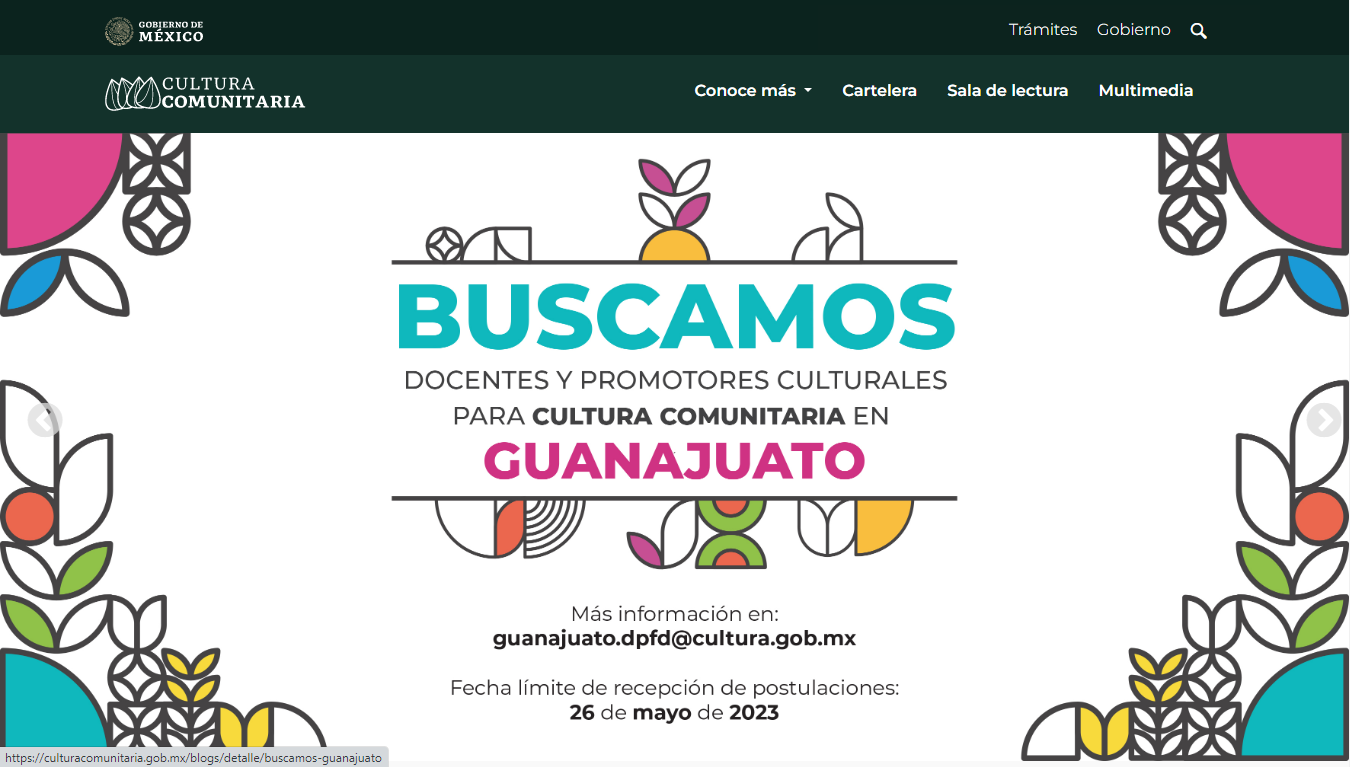Visit the Gobierno link in top bar
This screenshot has width=1350, height=767.
click(1133, 30)
